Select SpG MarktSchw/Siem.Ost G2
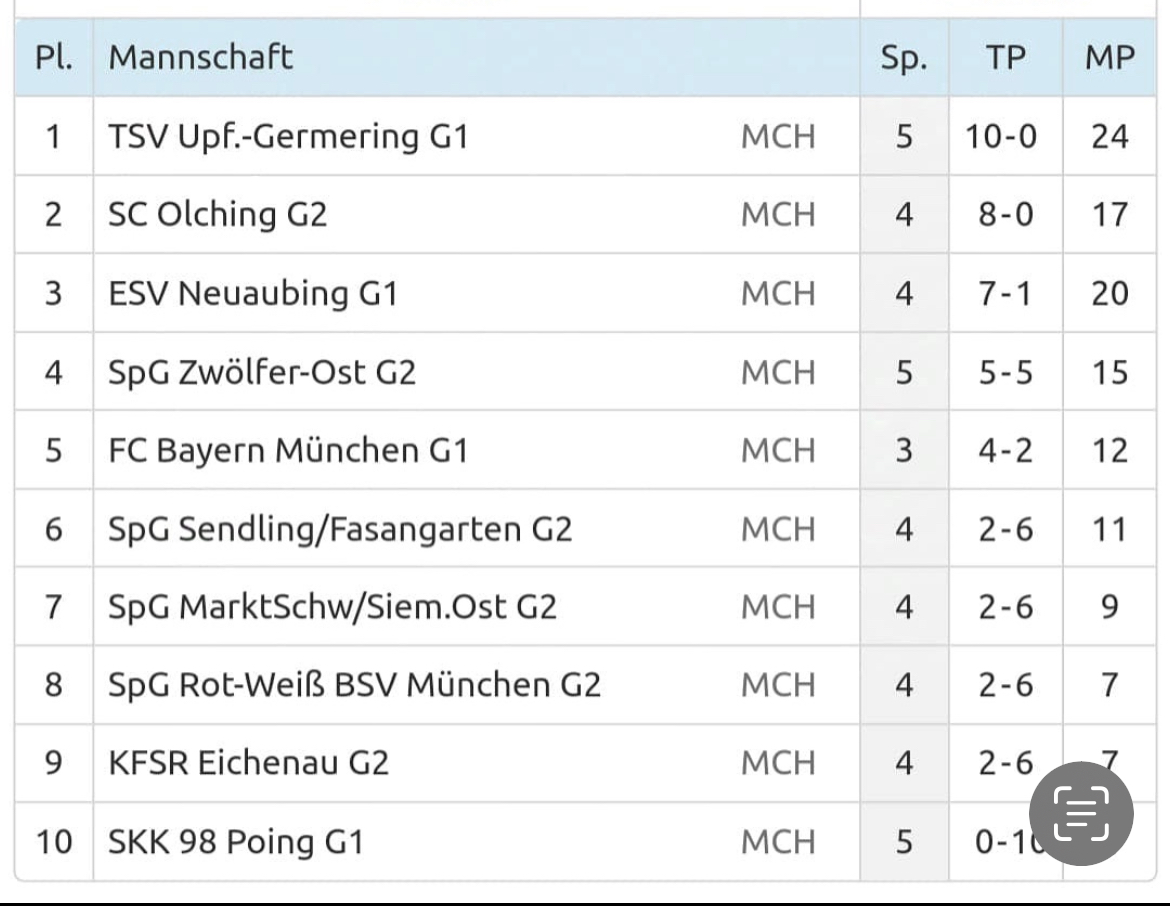The width and height of the screenshot is (1170, 906). click(x=333, y=607)
